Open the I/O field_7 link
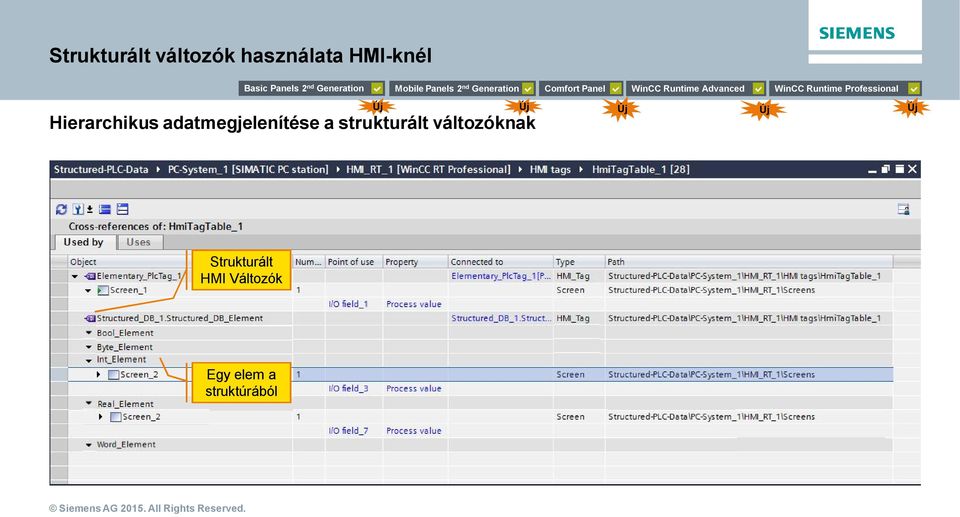The height and width of the screenshot is (517, 960). point(348,431)
